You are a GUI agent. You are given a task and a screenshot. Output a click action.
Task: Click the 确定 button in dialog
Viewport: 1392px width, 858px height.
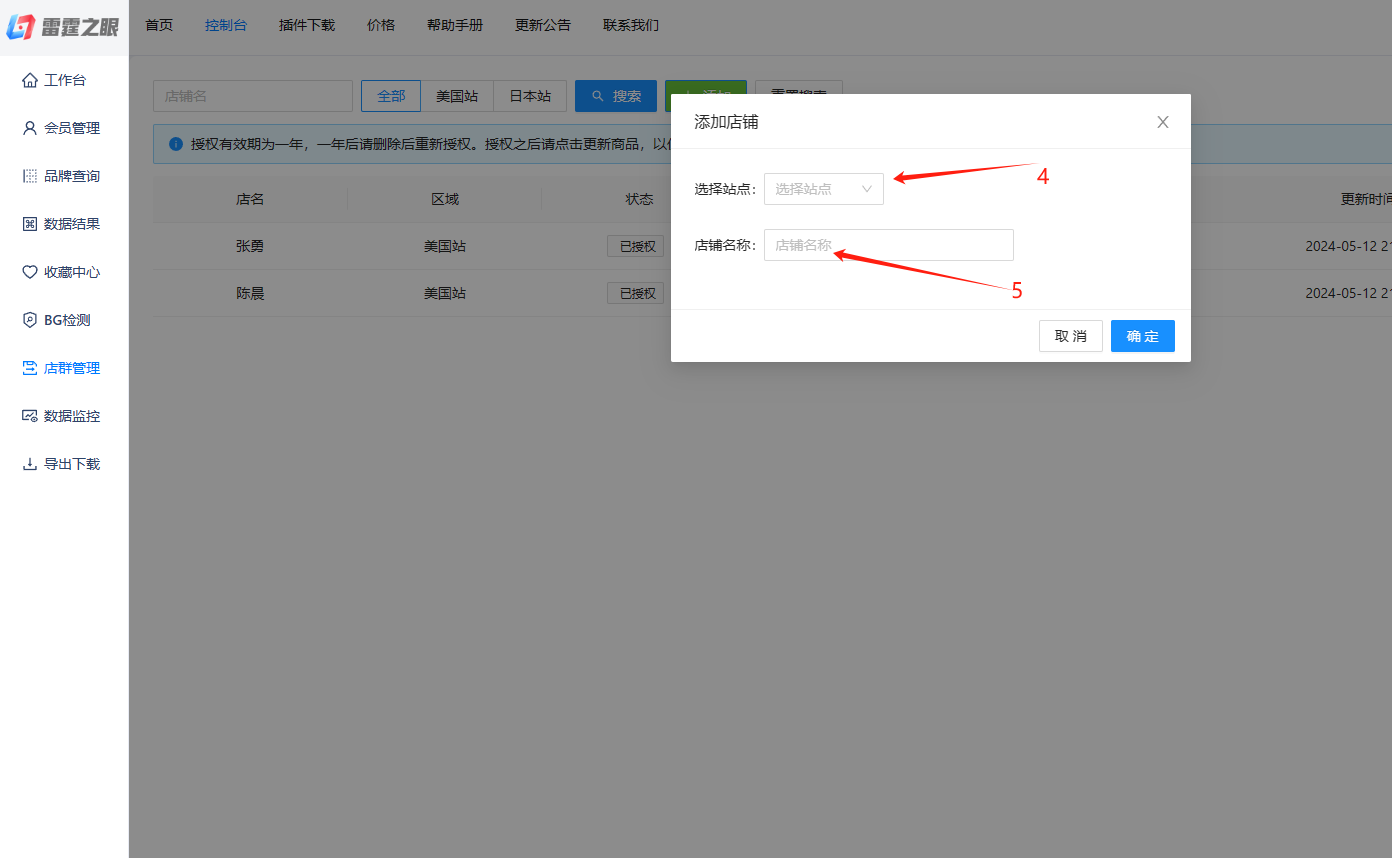(1142, 336)
